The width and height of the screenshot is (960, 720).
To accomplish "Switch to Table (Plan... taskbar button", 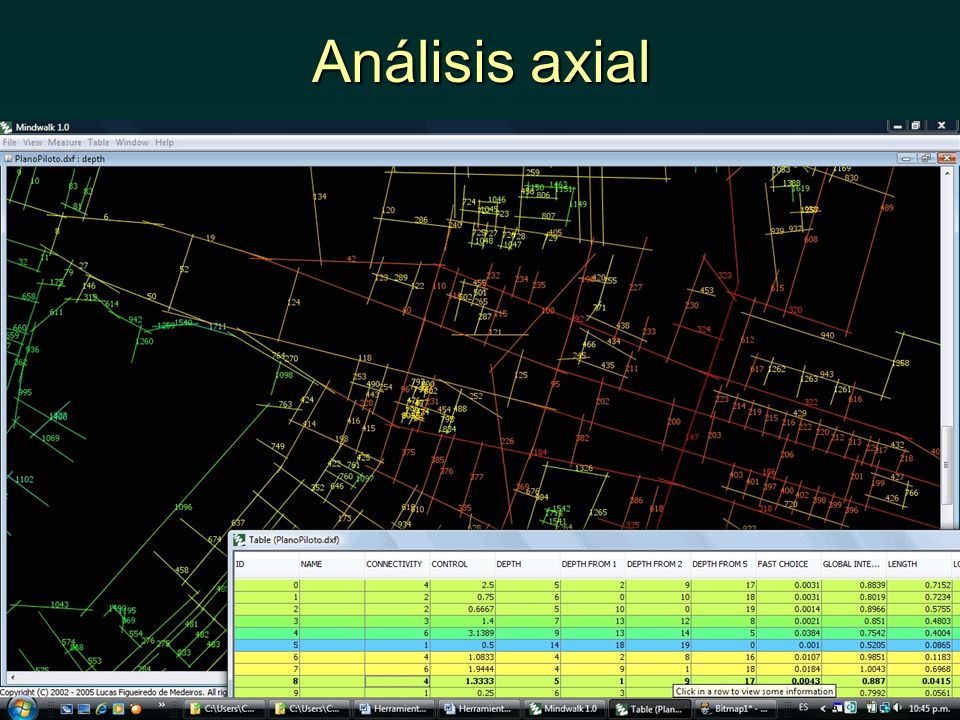I will point(650,709).
